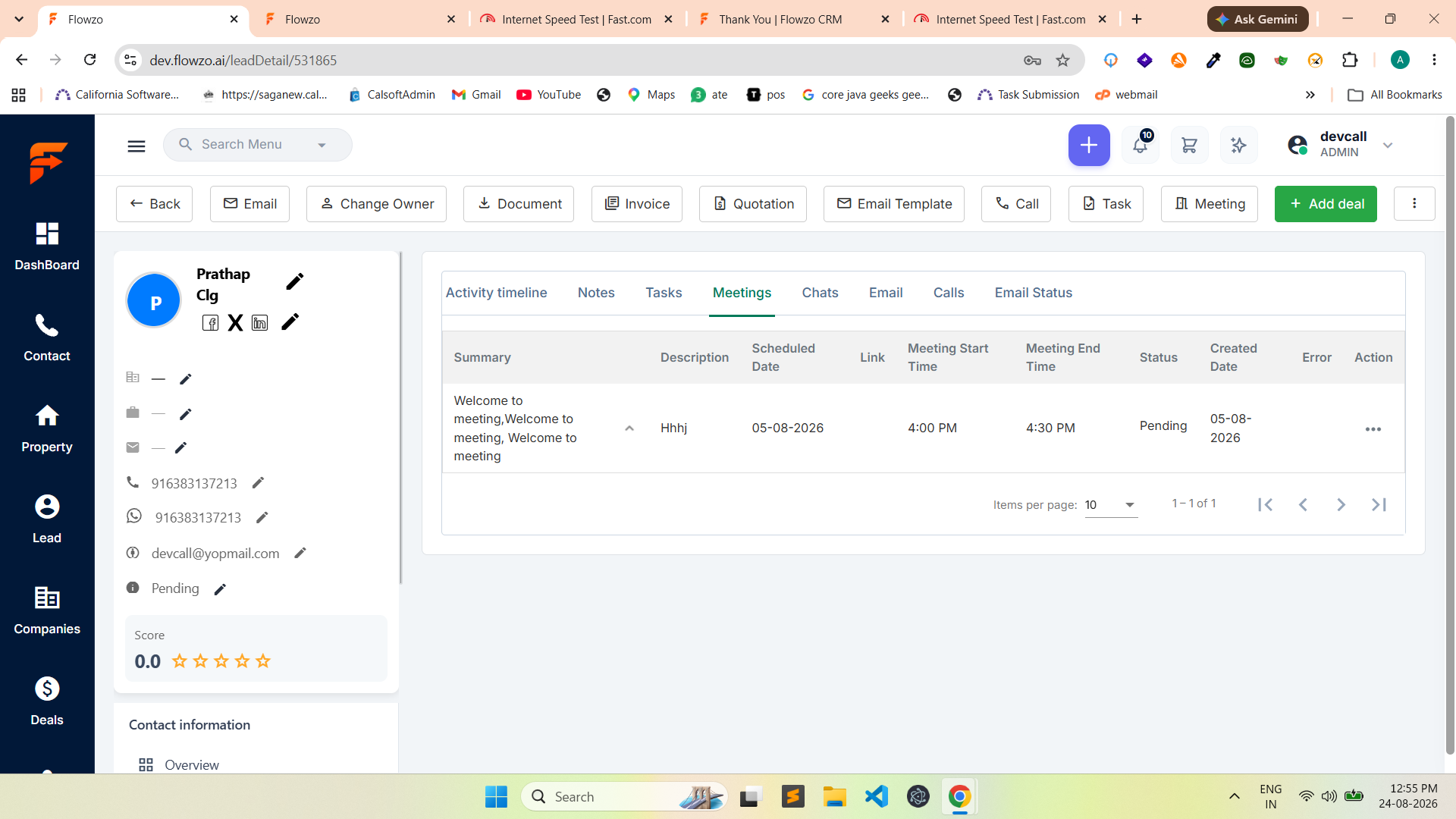Viewport: 1456px width, 819px height.
Task: Go to Contact in the sidebar
Action: click(x=47, y=337)
